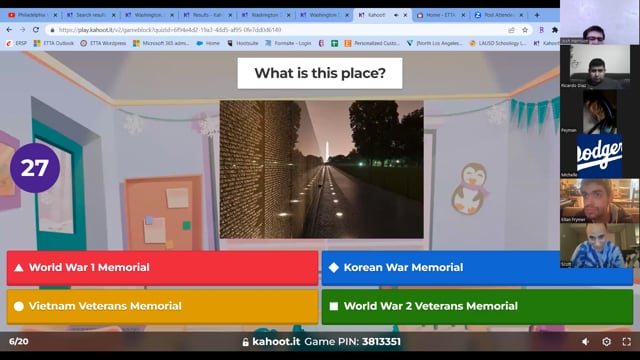
Task: Open the Formsite - Login bookmark
Action: pos(288,43)
